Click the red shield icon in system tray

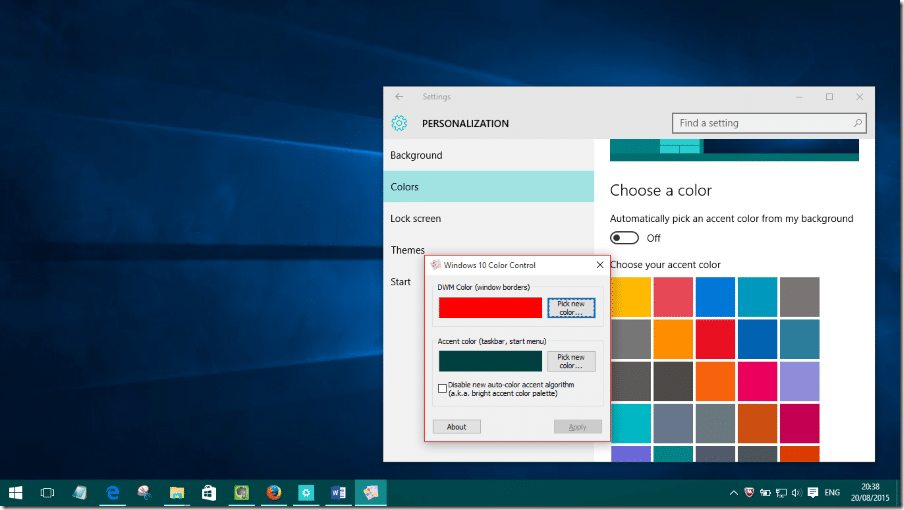tap(749, 493)
